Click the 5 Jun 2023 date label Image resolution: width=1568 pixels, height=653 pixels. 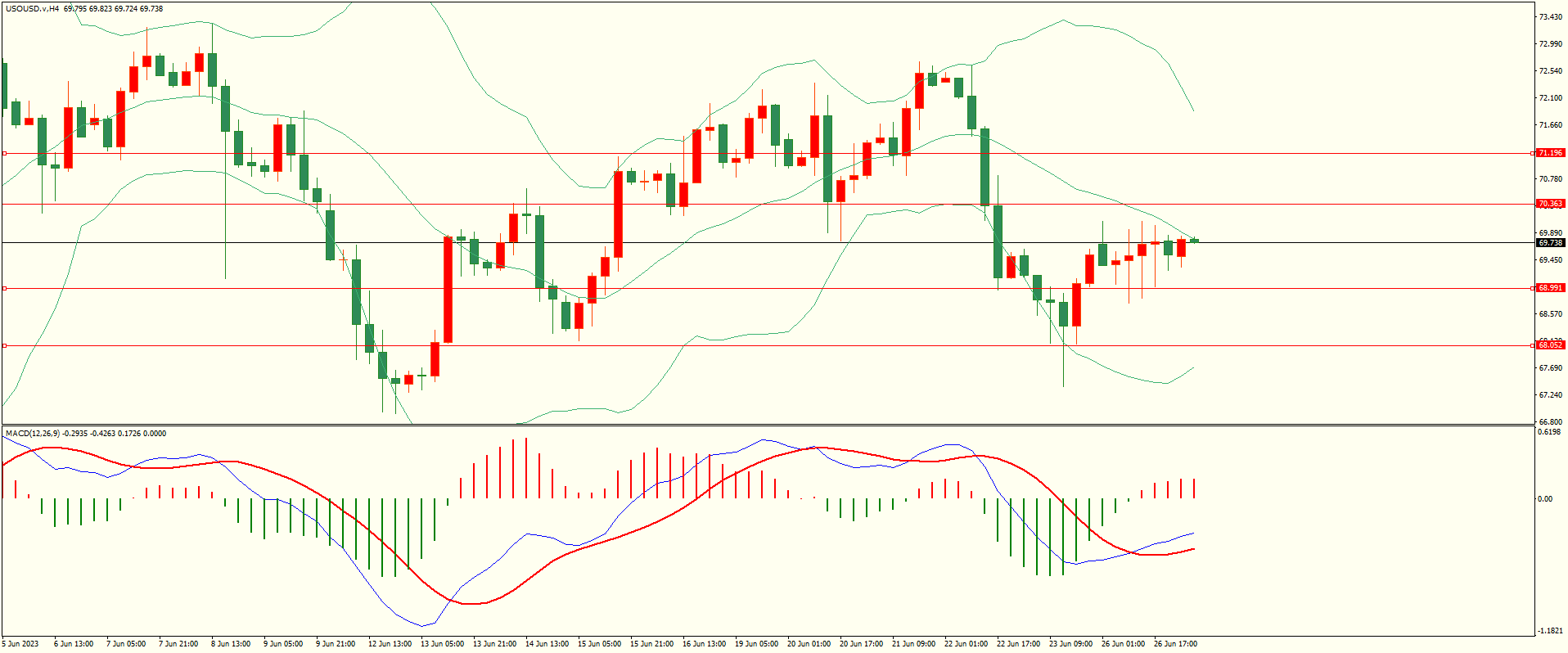pos(20,644)
